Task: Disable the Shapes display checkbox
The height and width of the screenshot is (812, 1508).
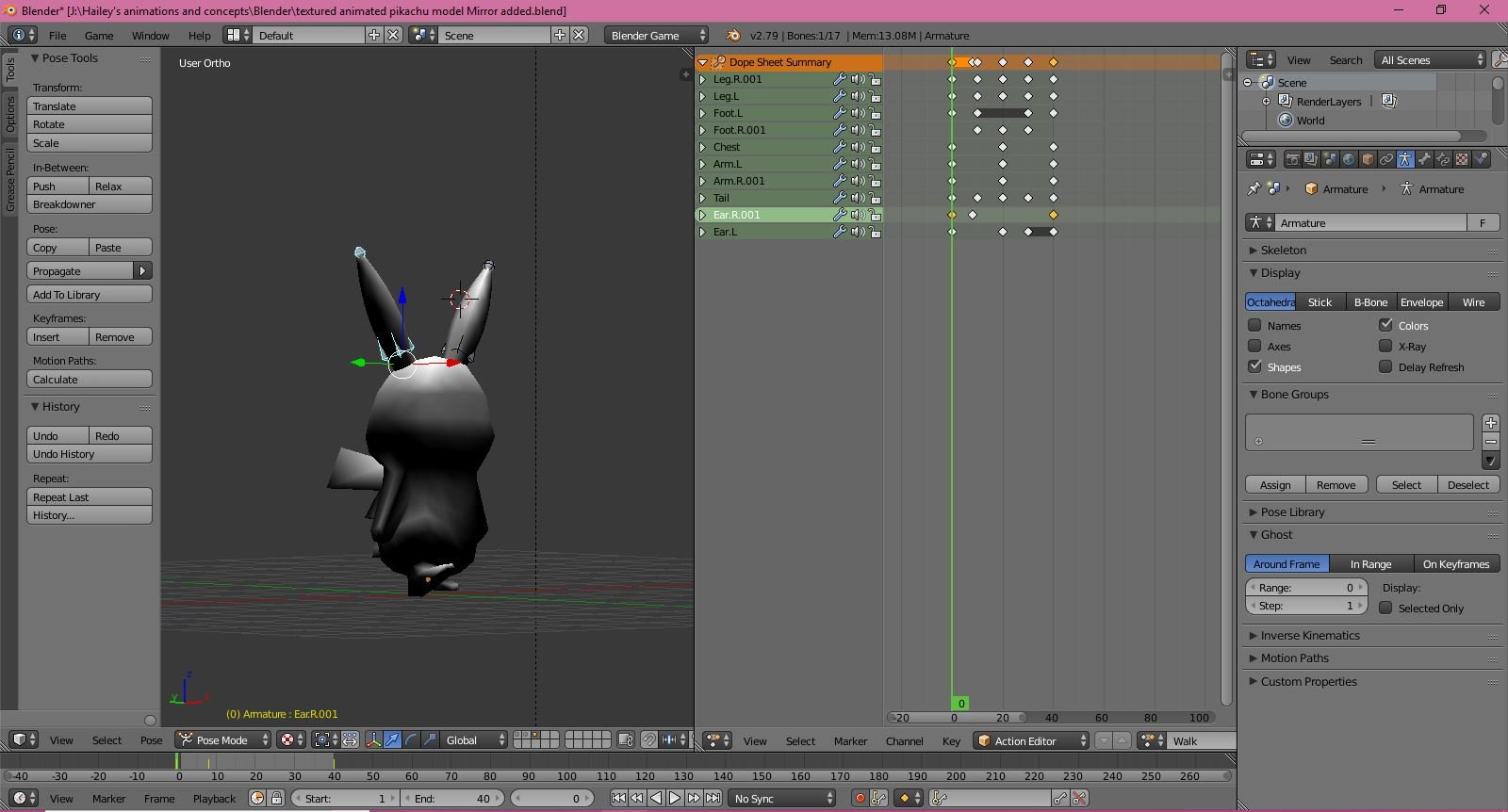Action: pyautogui.click(x=1254, y=366)
